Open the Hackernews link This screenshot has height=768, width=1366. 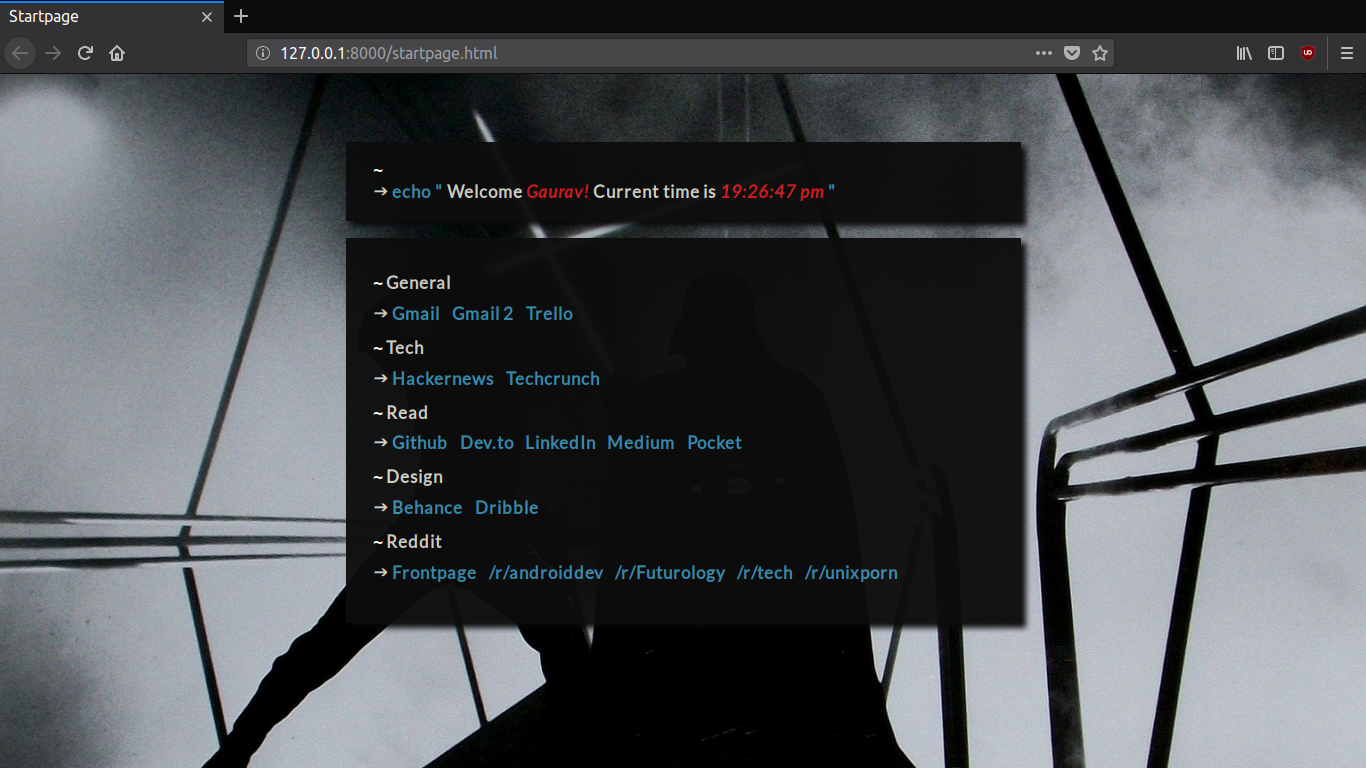443,378
